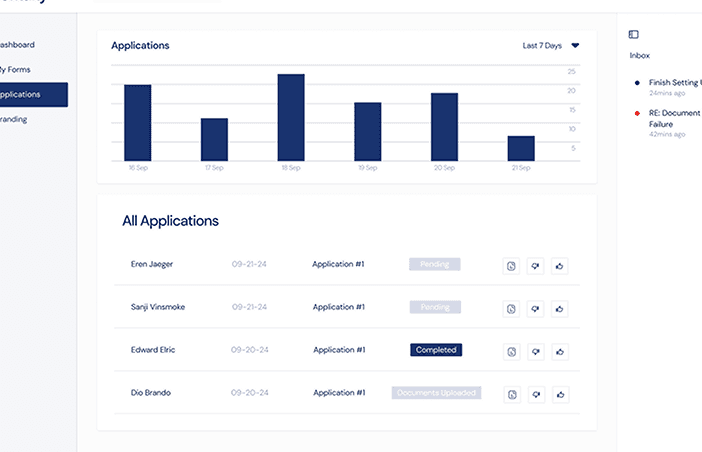Click the clock icon in Eren Jaeger's row
702x452 pixels.
[x=511, y=266]
